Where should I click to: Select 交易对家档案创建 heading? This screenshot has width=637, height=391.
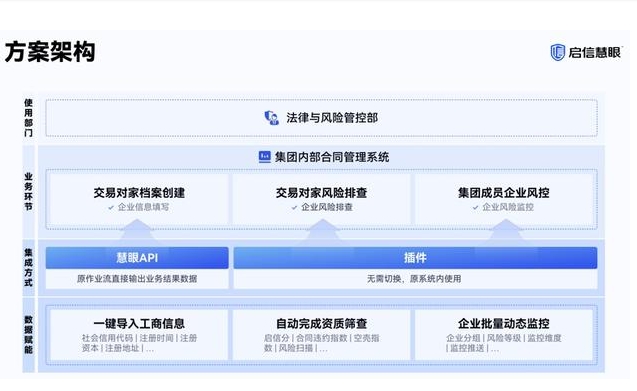139,192
